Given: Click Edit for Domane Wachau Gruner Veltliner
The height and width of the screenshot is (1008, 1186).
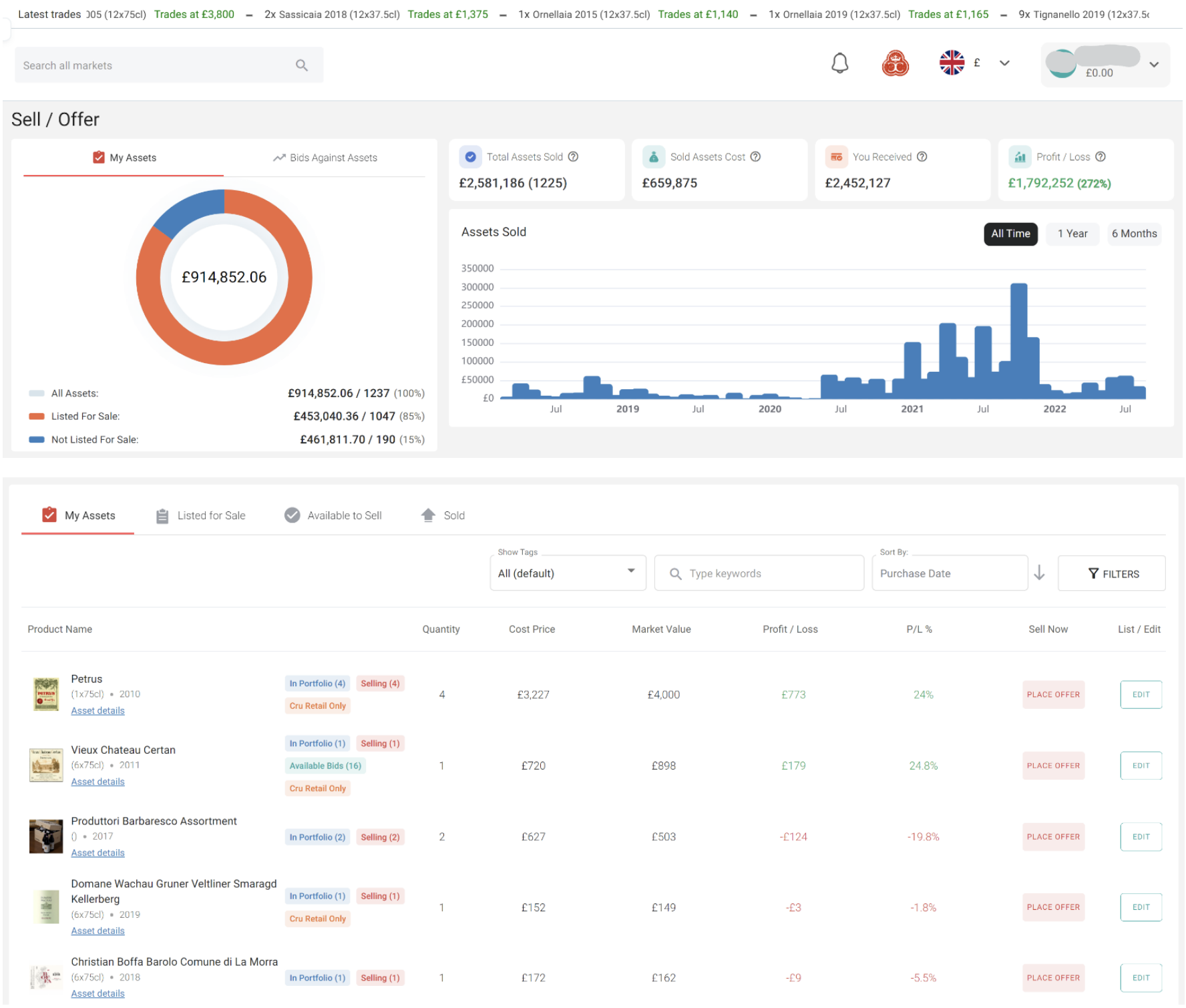Looking at the screenshot, I should [x=1141, y=907].
